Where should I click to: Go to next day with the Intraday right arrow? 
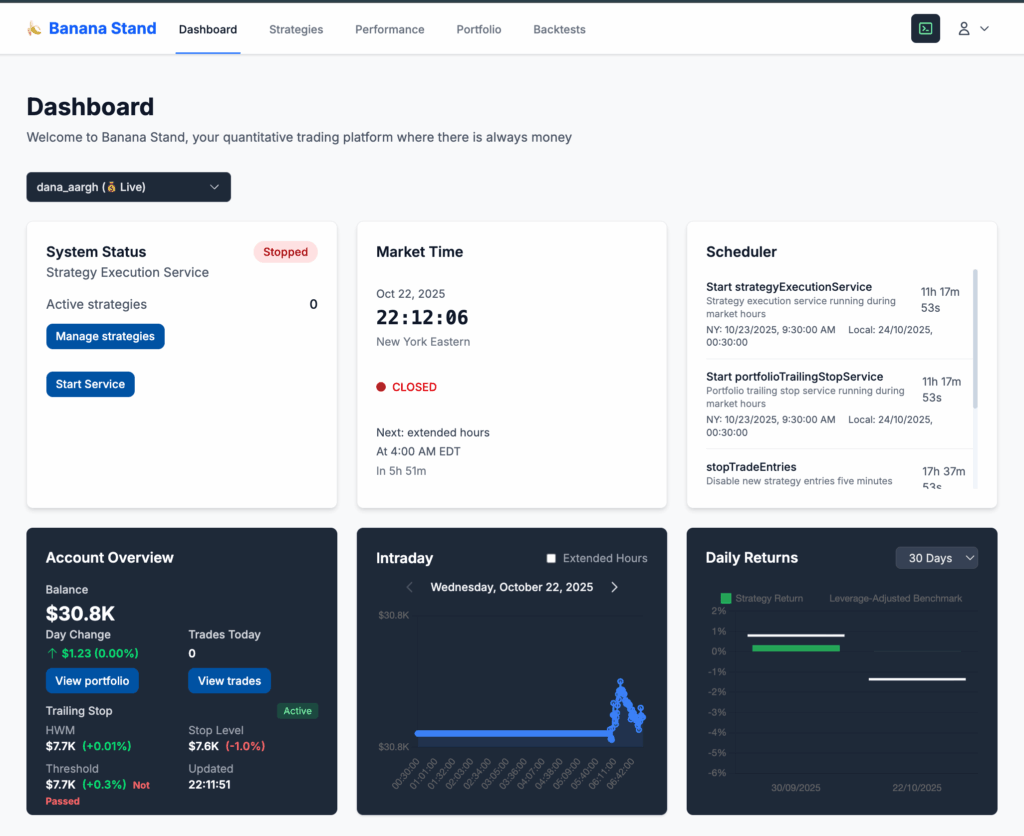(x=614, y=587)
